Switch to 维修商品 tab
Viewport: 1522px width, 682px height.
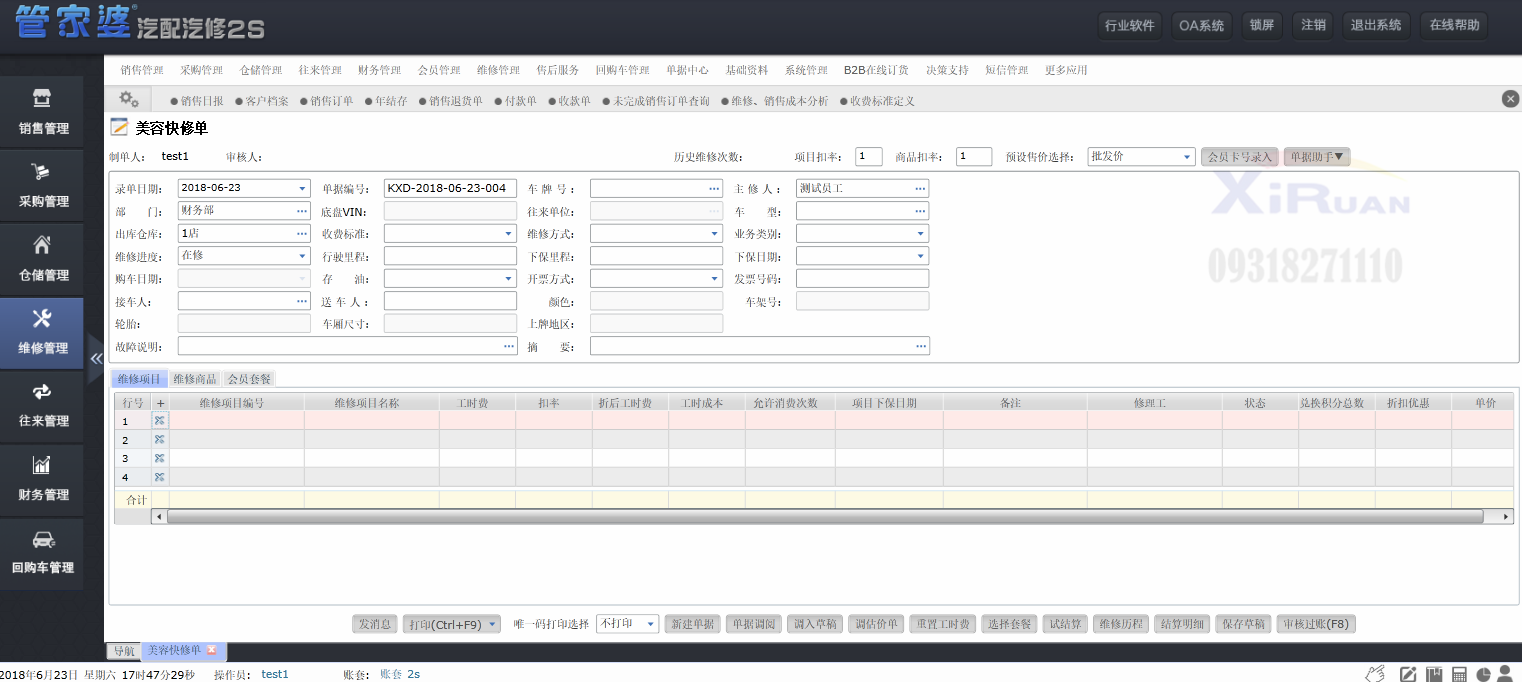pyautogui.click(x=194, y=379)
